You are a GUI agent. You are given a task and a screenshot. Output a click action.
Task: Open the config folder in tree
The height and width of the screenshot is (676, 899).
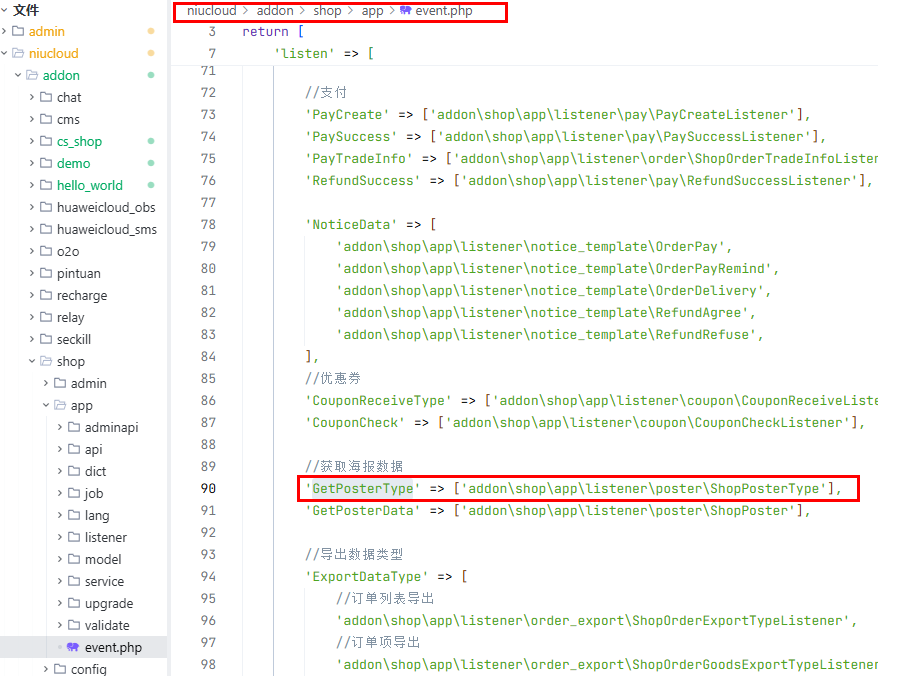(x=88, y=669)
